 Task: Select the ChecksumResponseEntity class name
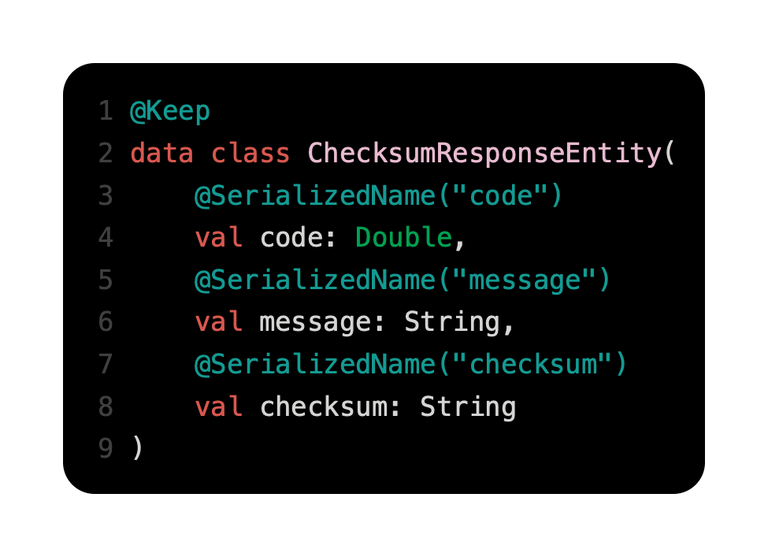pyautogui.click(x=484, y=154)
